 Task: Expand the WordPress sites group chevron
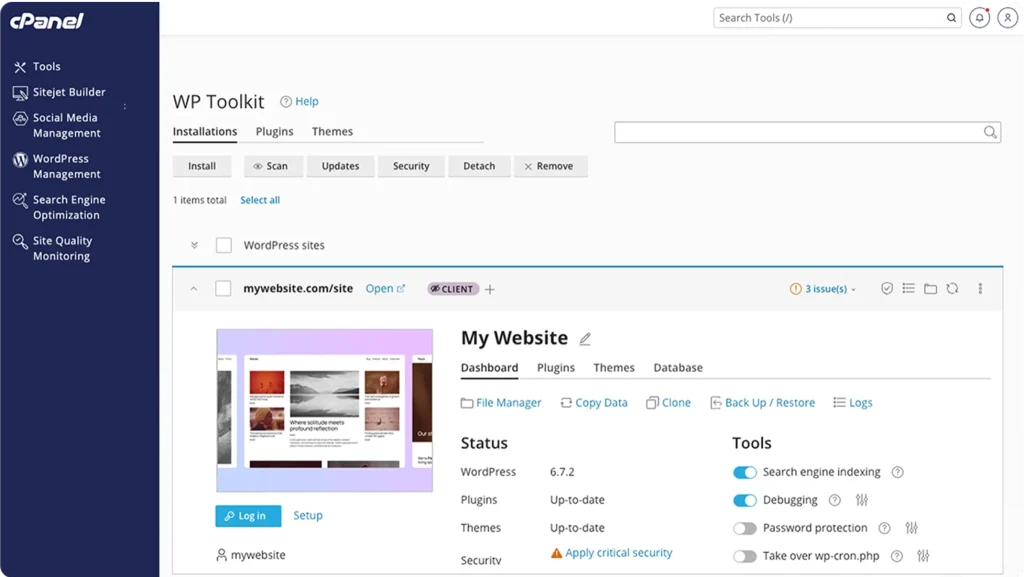194,245
